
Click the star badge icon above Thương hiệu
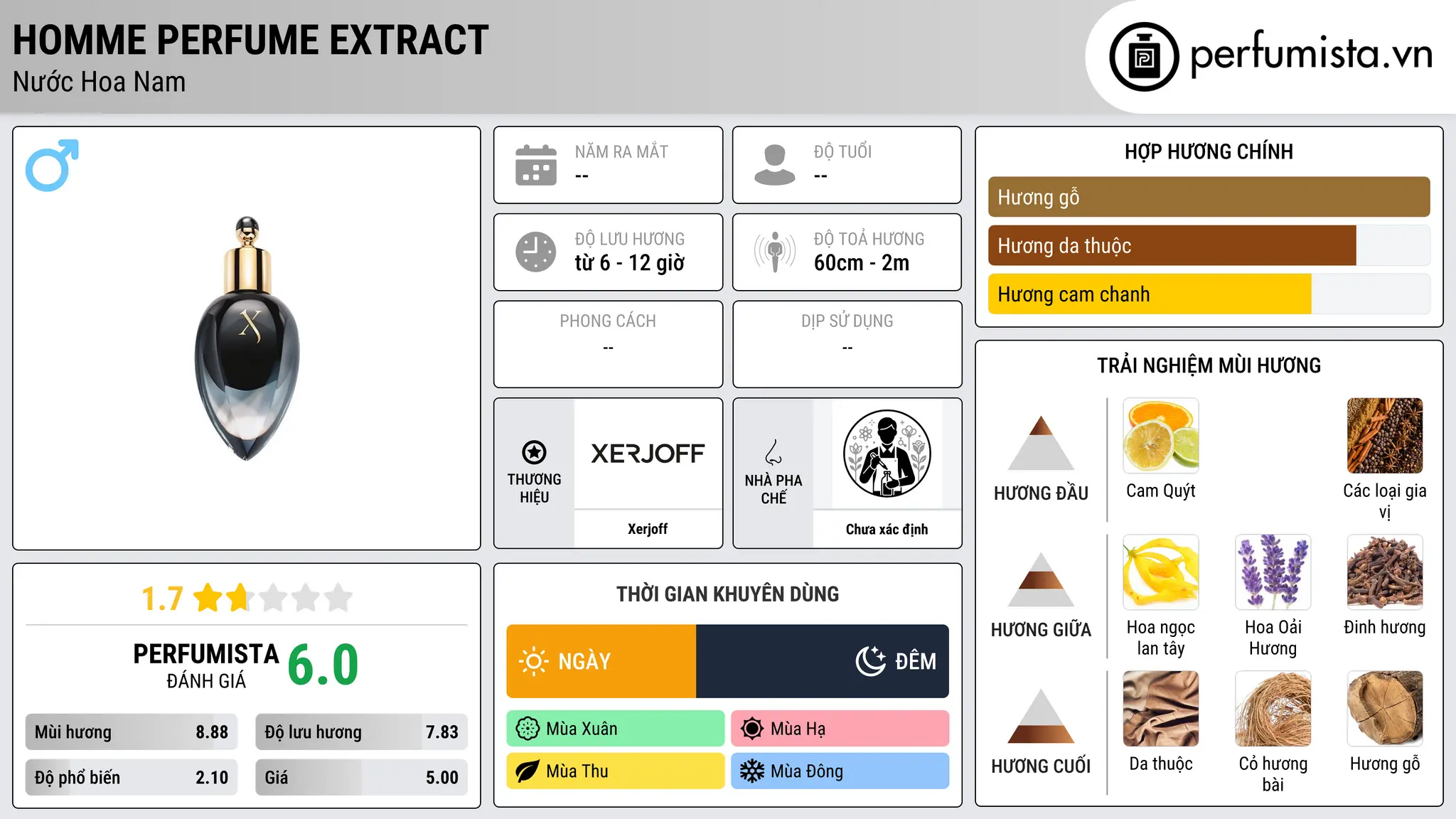534,451
